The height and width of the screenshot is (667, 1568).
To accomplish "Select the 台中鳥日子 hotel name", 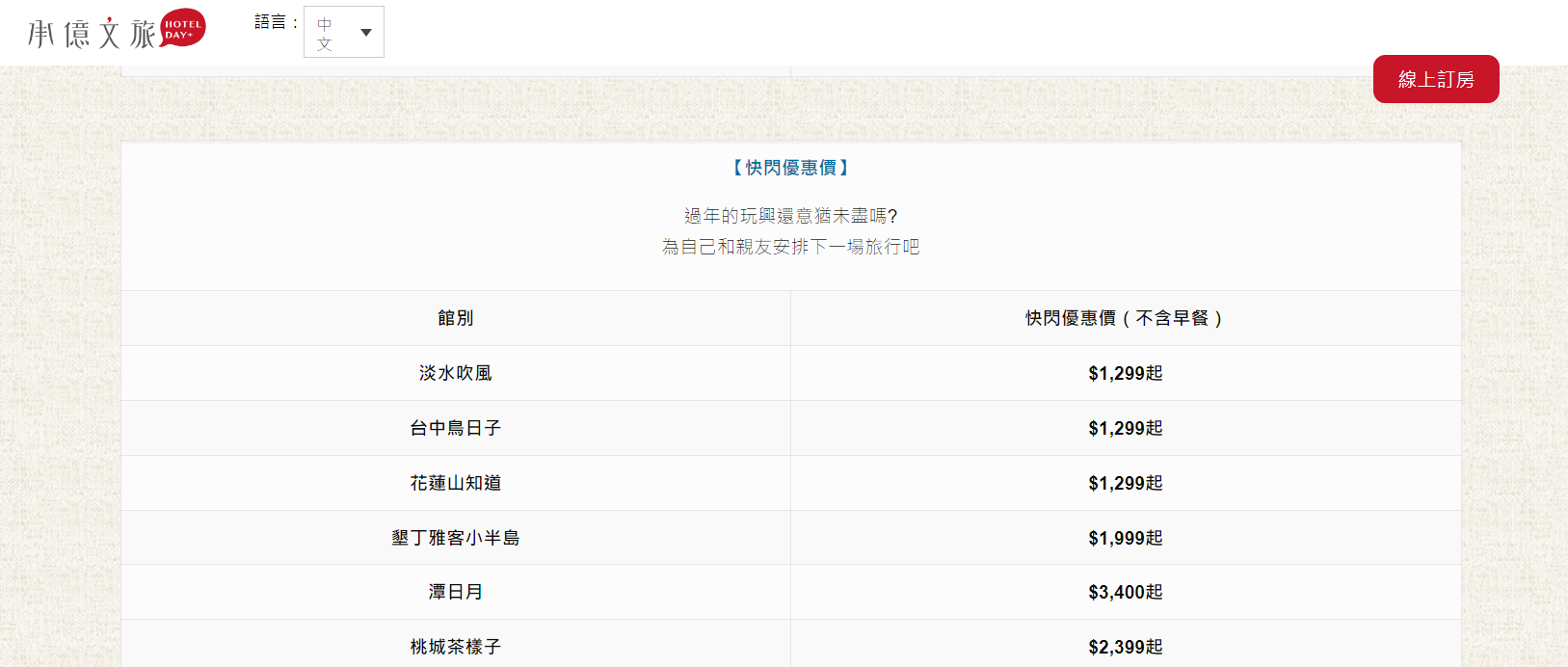I will click(x=455, y=428).
